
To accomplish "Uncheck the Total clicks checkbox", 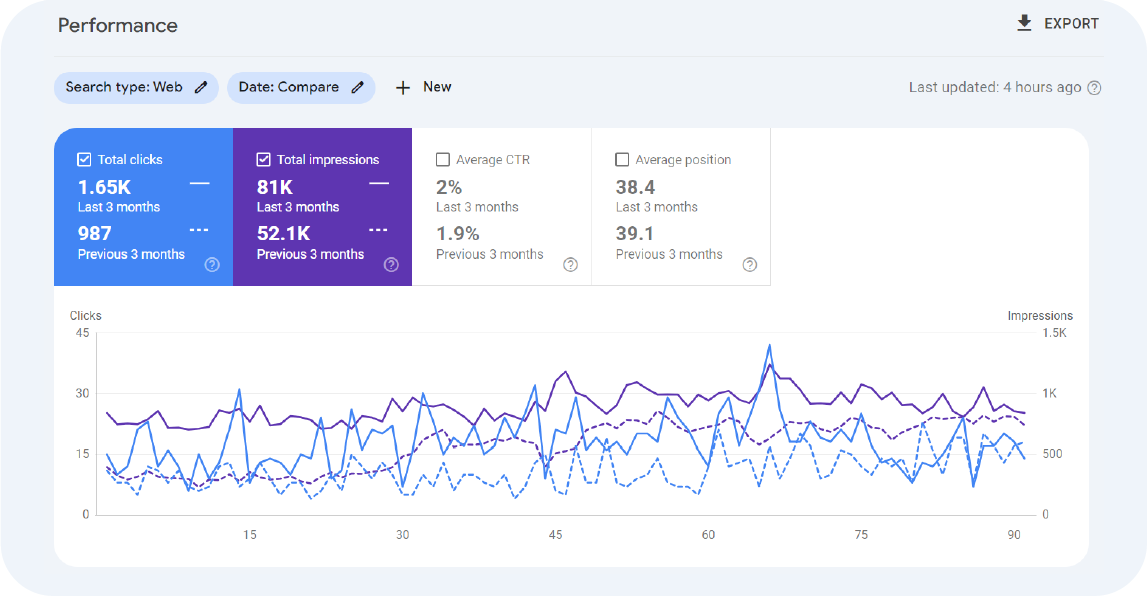I will (x=84, y=159).
